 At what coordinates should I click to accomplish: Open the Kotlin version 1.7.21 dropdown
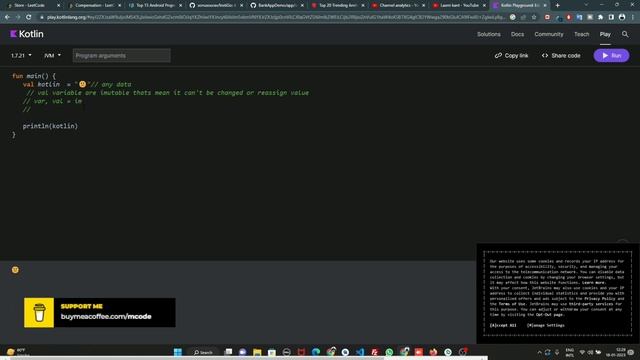click(21, 56)
